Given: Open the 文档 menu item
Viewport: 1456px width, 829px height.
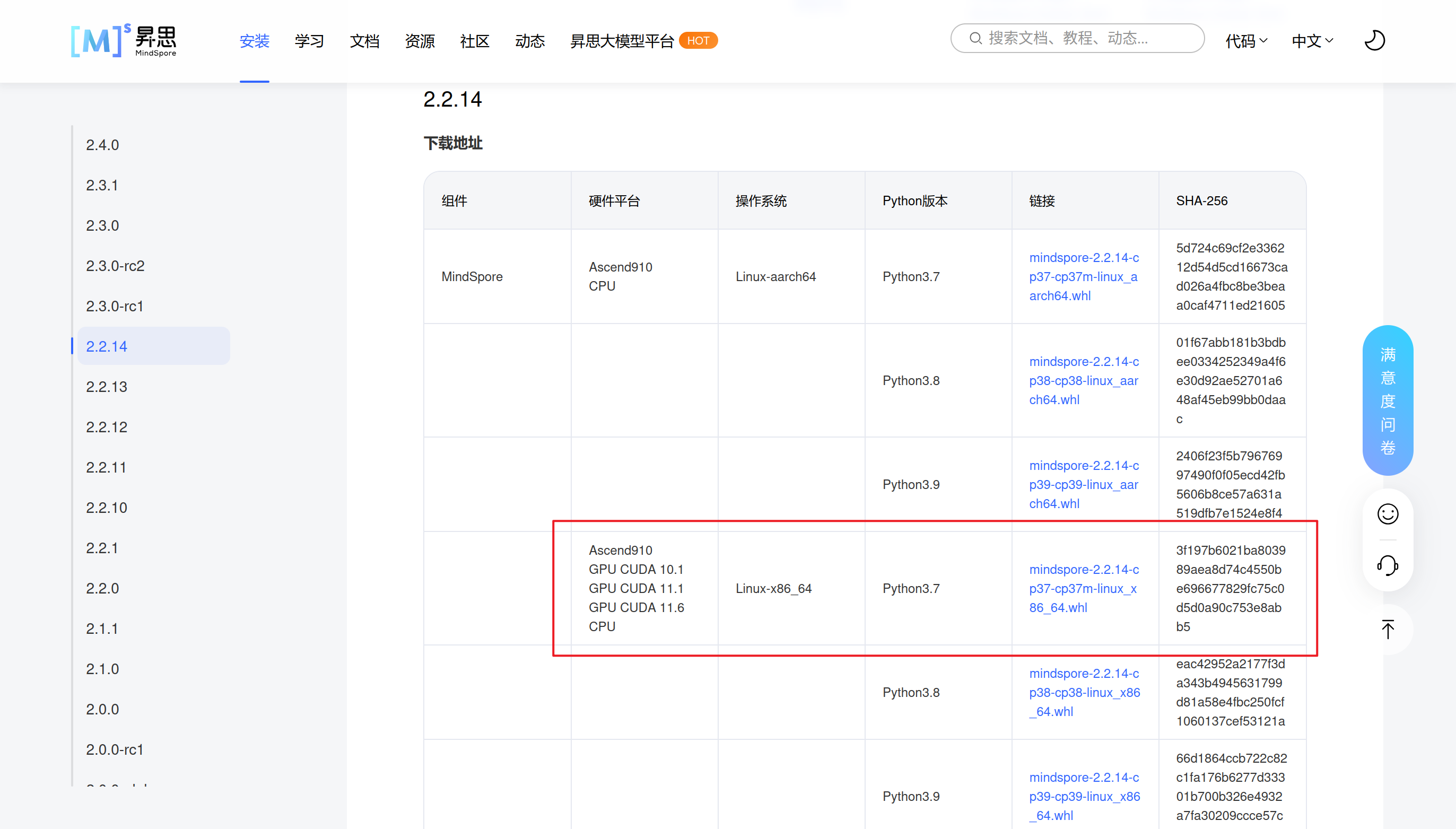Looking at the screenshot, I should (364, 41).
